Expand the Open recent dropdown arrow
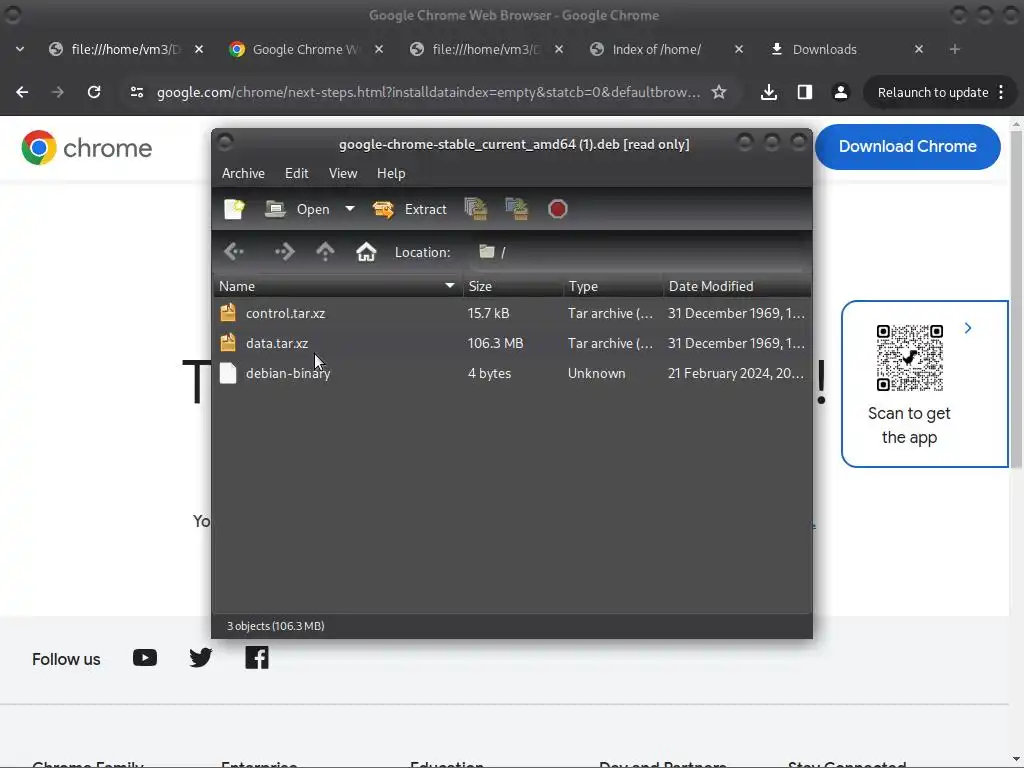Screen dimensions: 1024x768 click(350, 209)
